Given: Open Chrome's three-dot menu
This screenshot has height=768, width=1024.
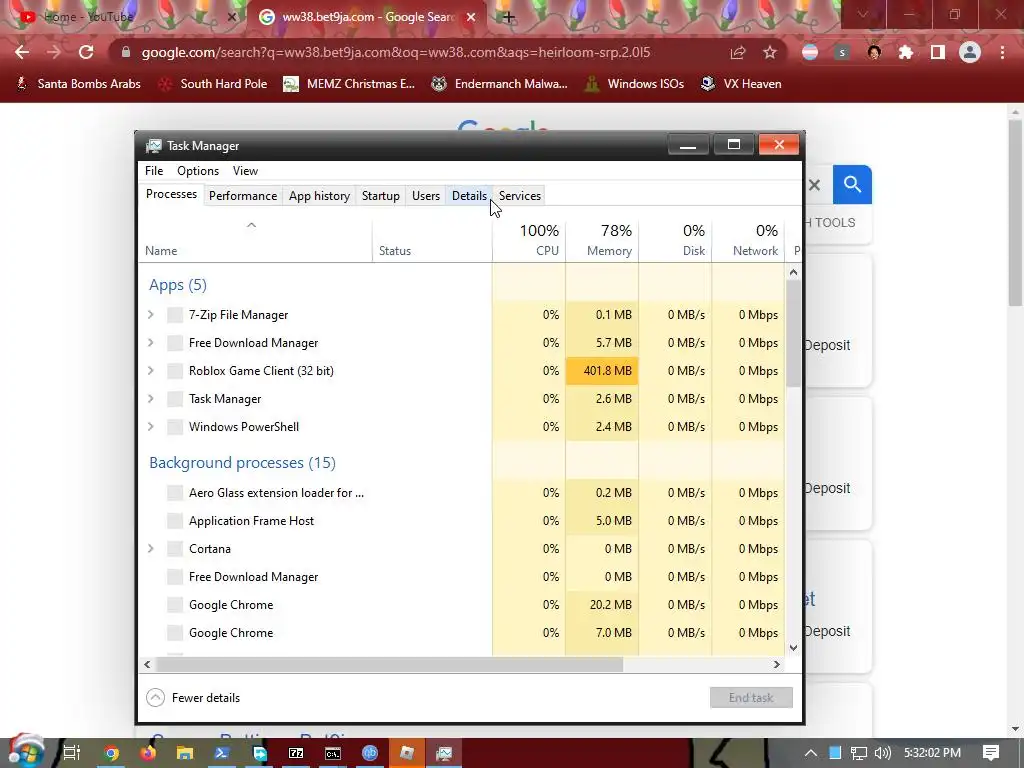Looking at the screenshot, I should (1002, 52).
